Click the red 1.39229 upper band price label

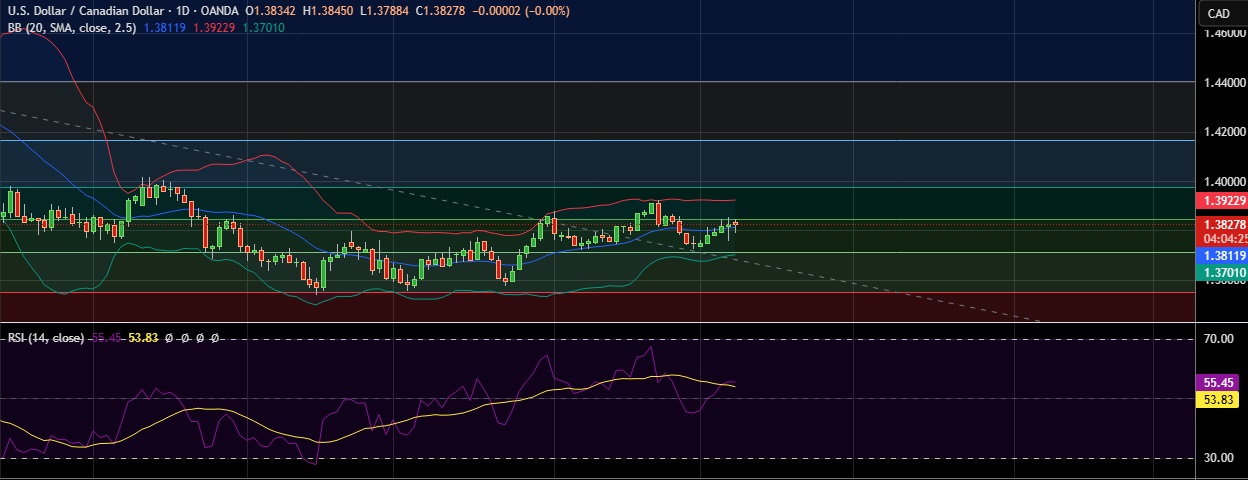tap(1221, 201)
